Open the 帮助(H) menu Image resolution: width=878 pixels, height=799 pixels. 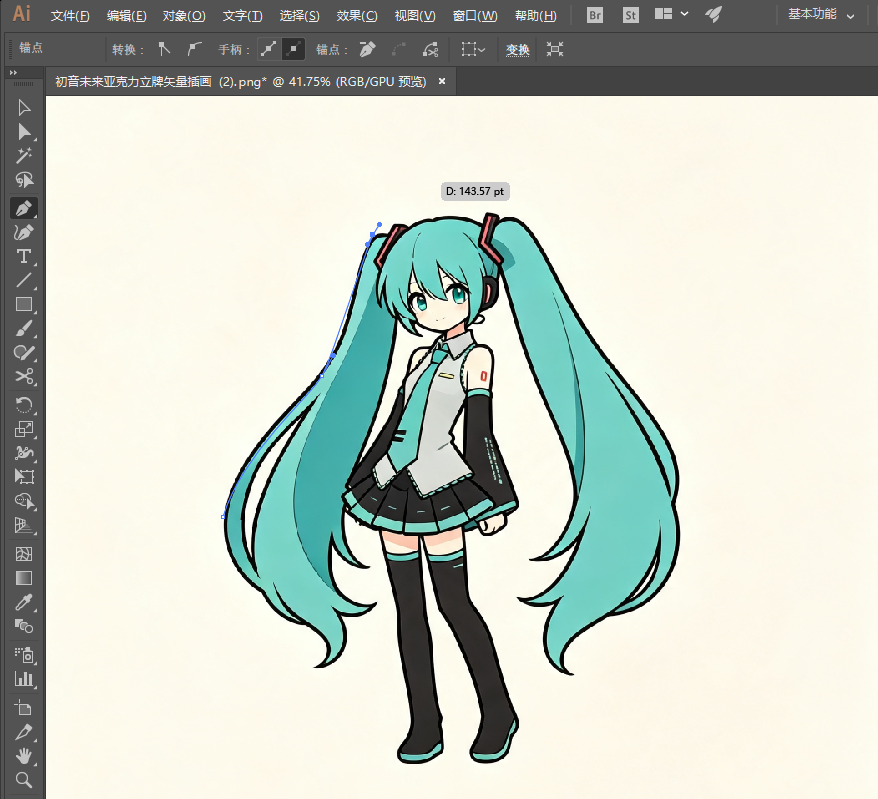(536, 16)
